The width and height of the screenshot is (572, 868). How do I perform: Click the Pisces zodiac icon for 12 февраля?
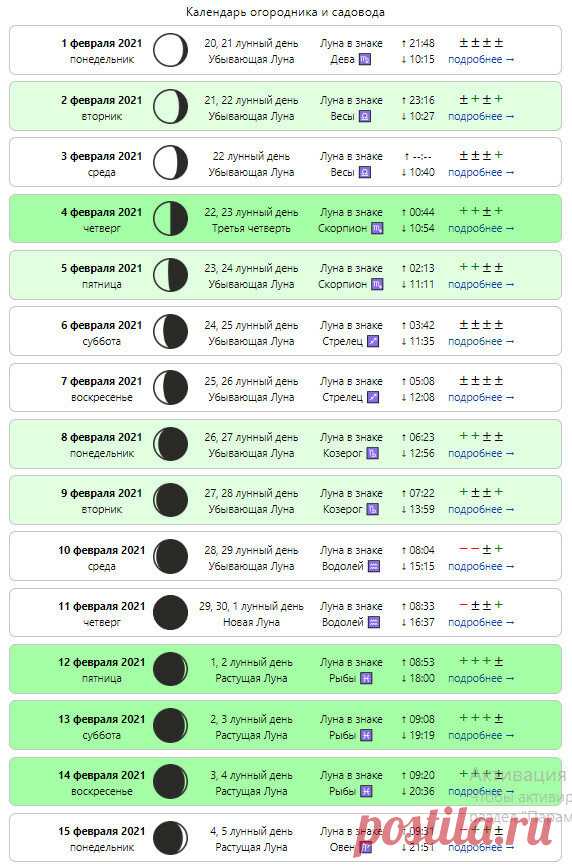click(366, 679)
